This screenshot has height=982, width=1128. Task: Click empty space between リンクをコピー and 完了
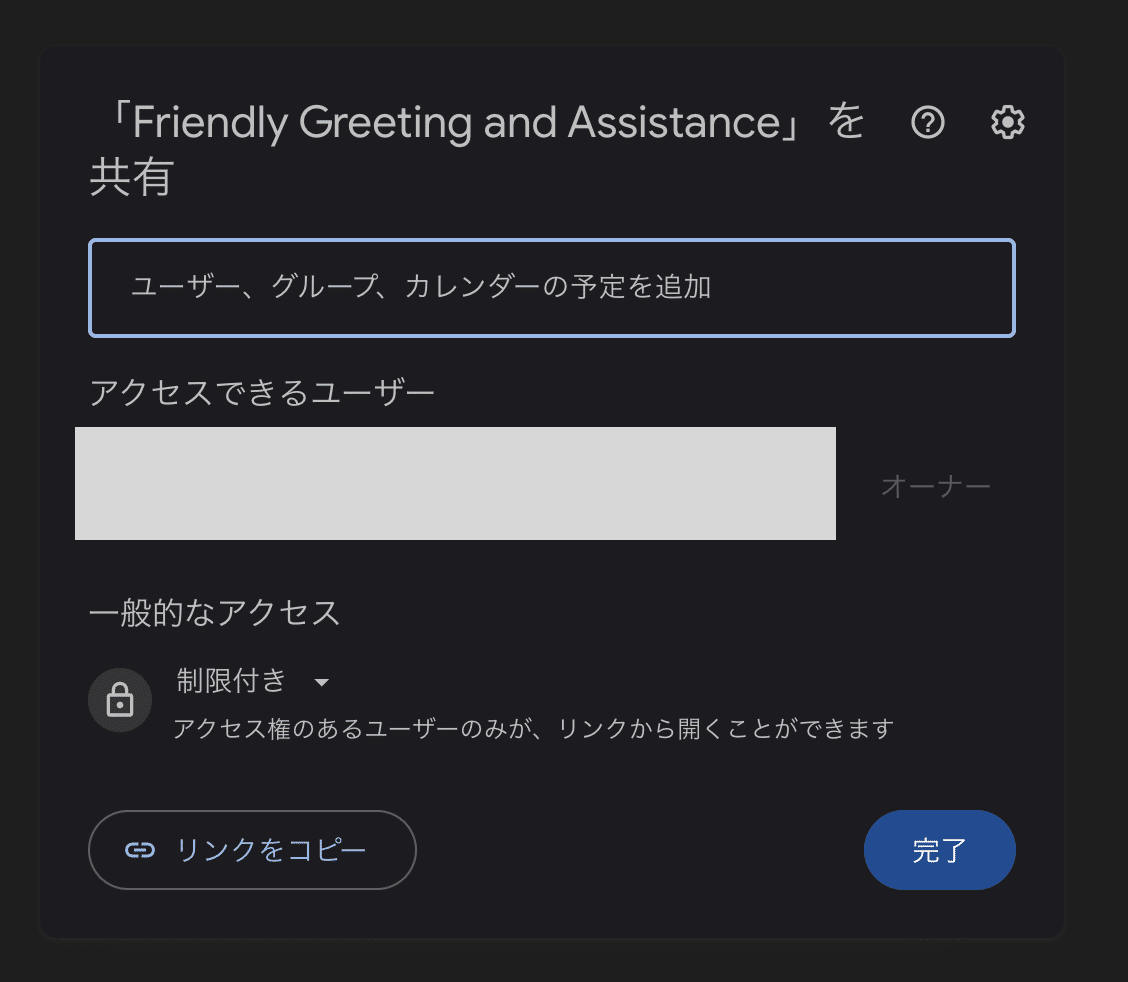click(x=640, y=850)
